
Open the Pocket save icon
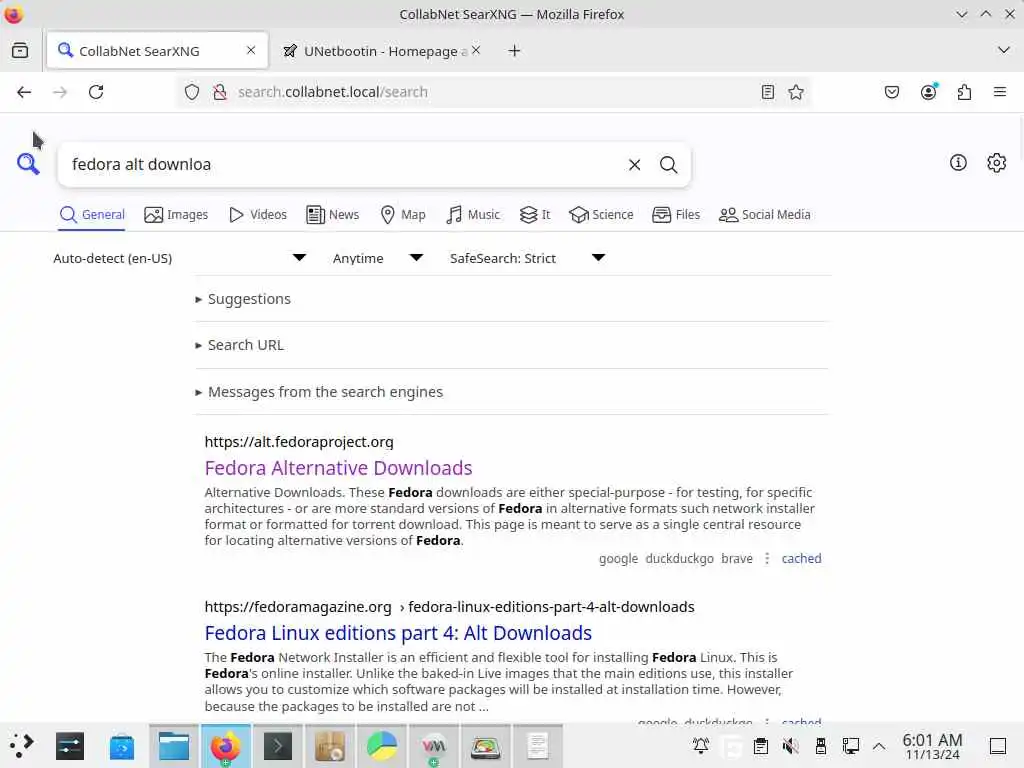click(x=891, y=92)
